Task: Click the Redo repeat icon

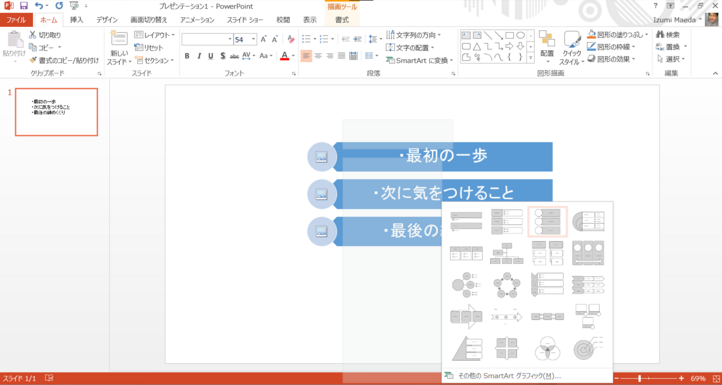Action: [x=59, y=6]
